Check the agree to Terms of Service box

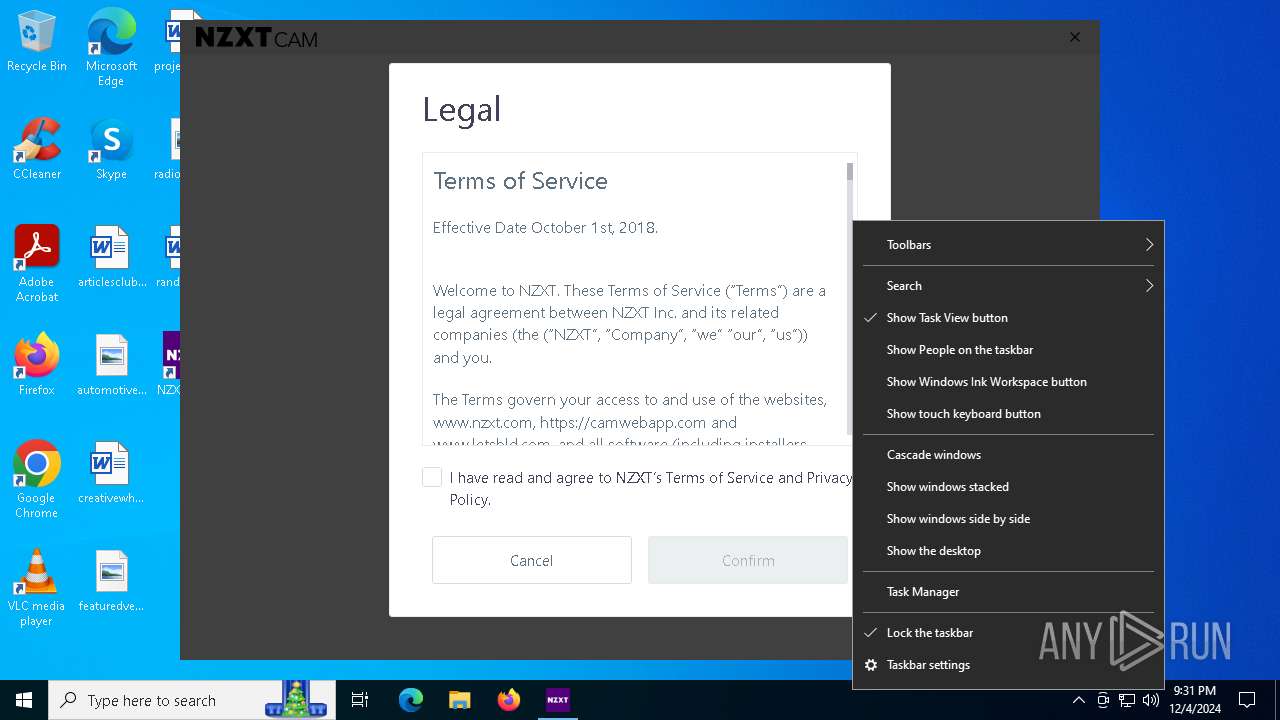432,478
